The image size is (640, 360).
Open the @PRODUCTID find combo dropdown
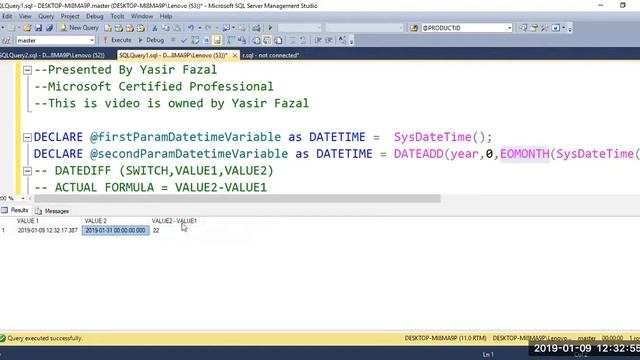click(x=509, y=28)
